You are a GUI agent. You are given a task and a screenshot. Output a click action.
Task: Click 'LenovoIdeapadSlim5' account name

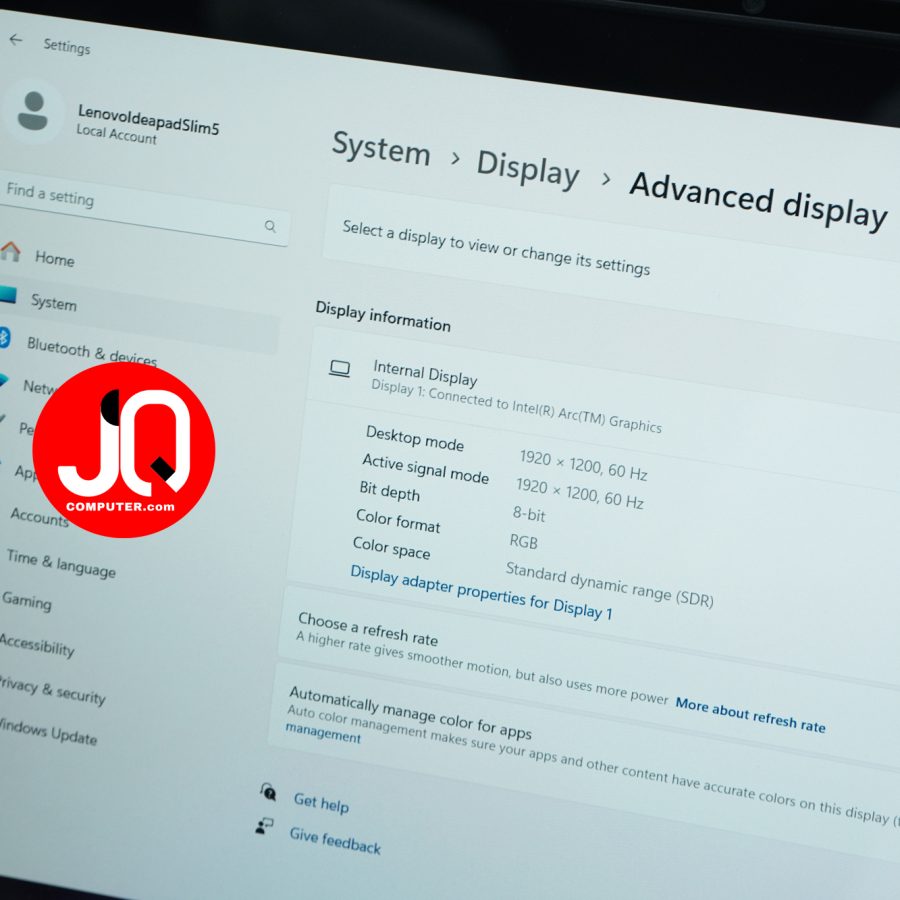pos(149,120)
